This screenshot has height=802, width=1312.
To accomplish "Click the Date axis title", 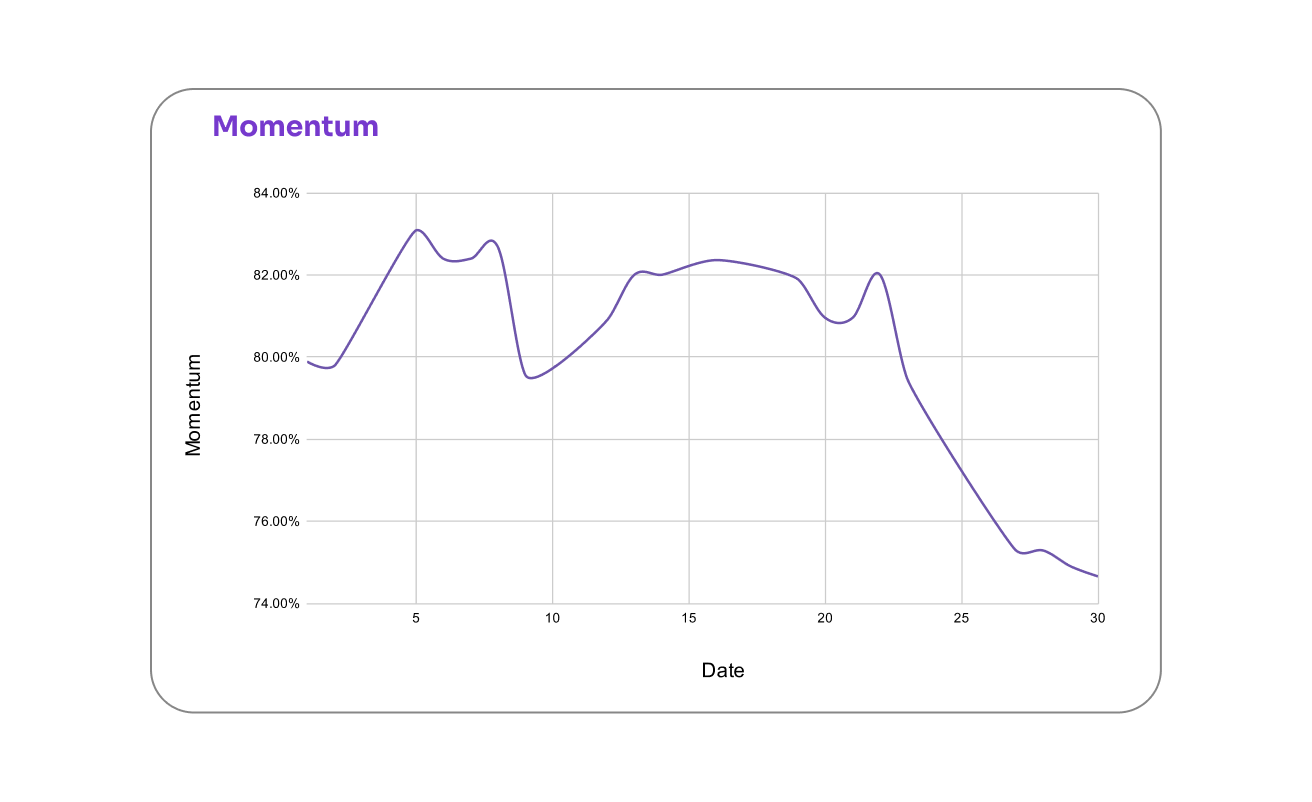I will coord(722,670).
